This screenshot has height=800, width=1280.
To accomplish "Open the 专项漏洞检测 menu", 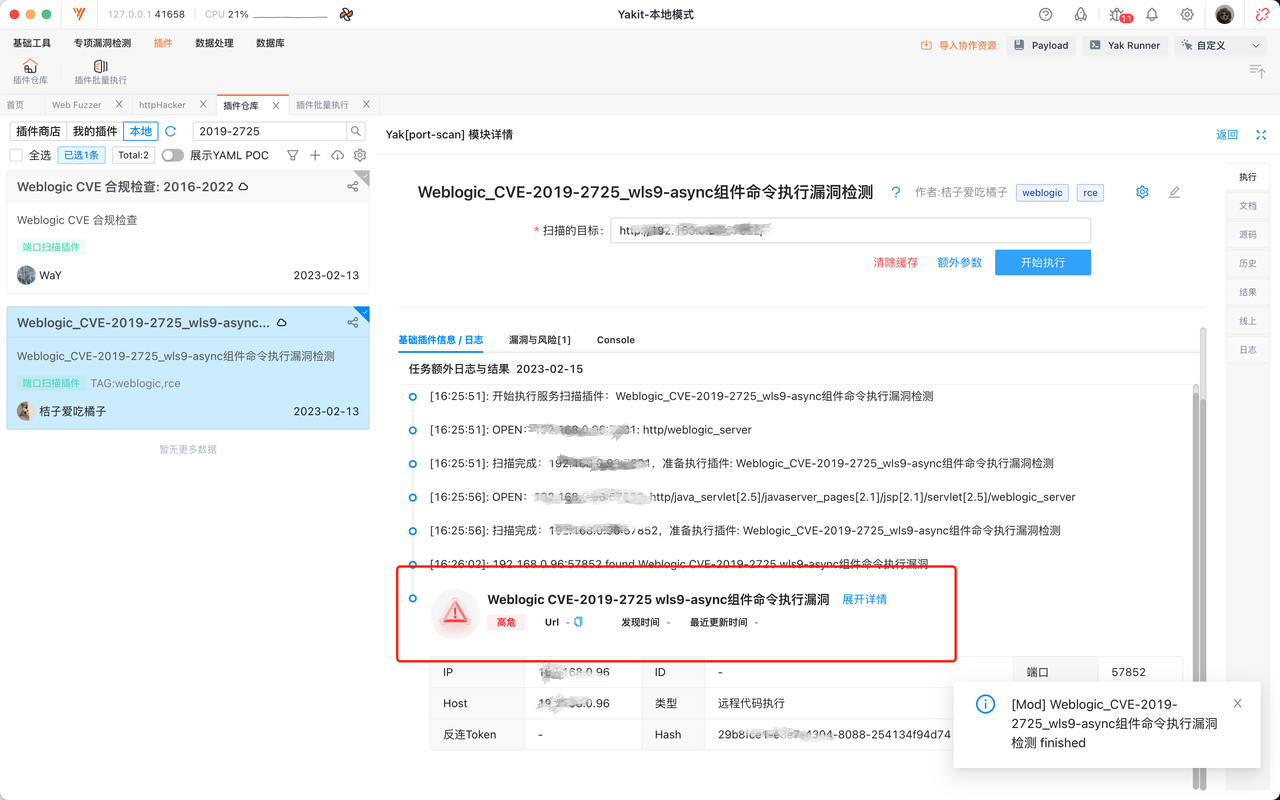I will (102, 43).
